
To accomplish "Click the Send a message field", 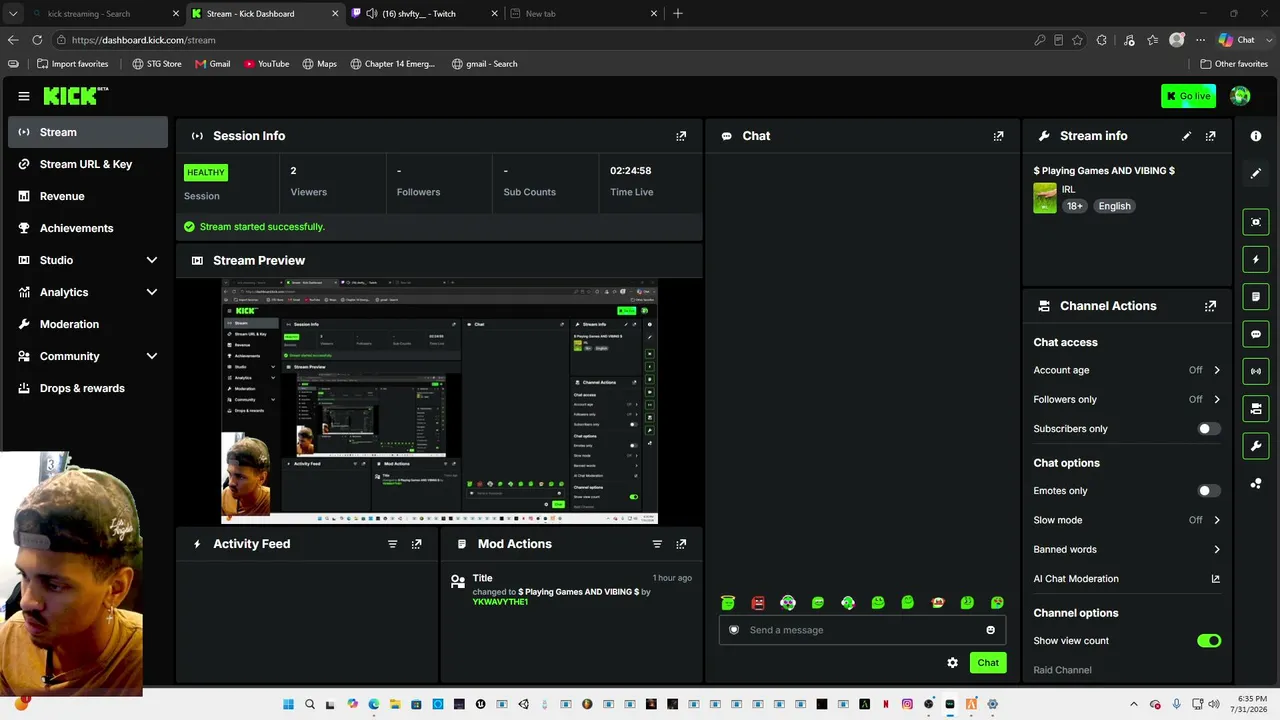I will pos(862,630).
